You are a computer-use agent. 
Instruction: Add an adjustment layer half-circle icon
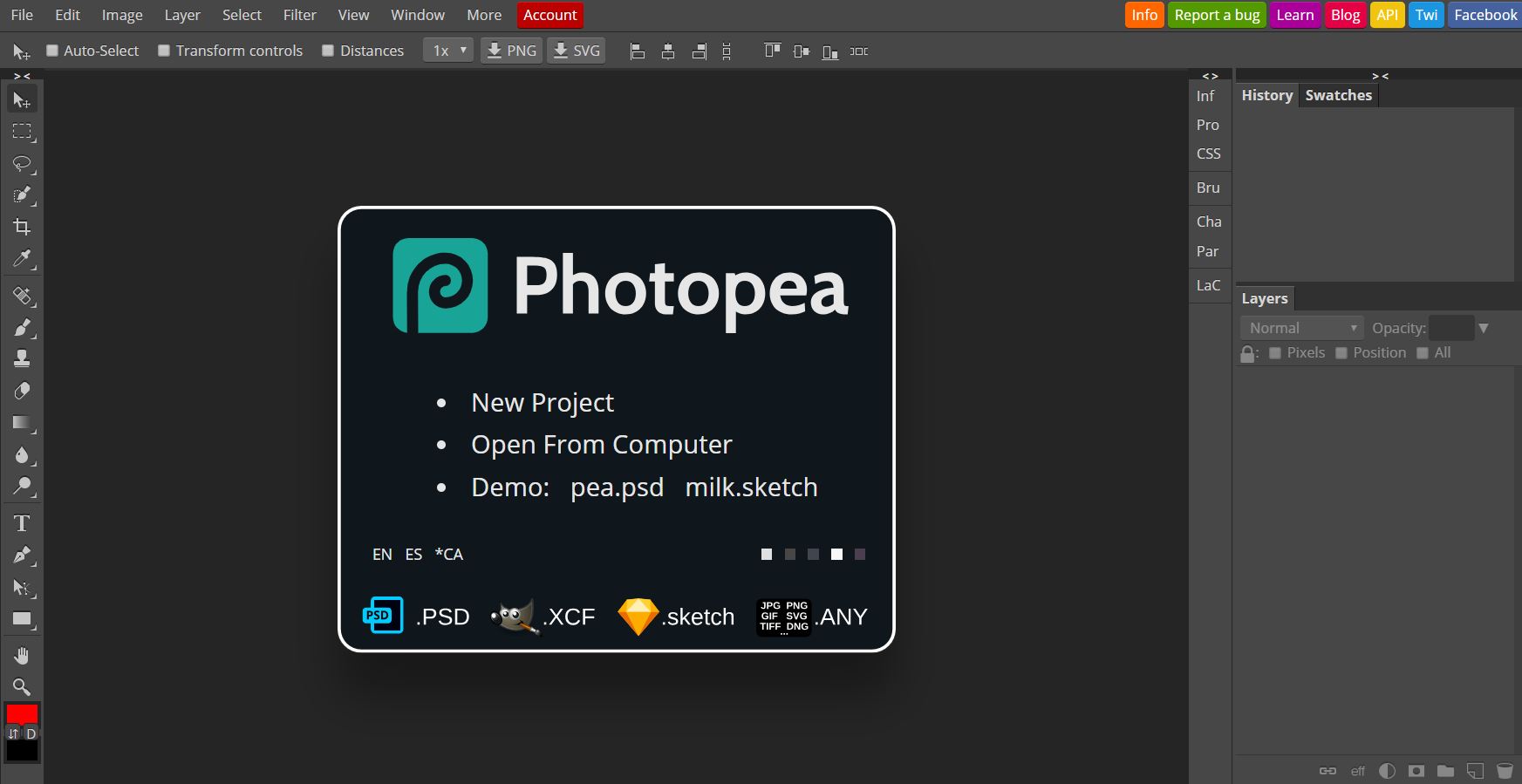click(1387, 771)
